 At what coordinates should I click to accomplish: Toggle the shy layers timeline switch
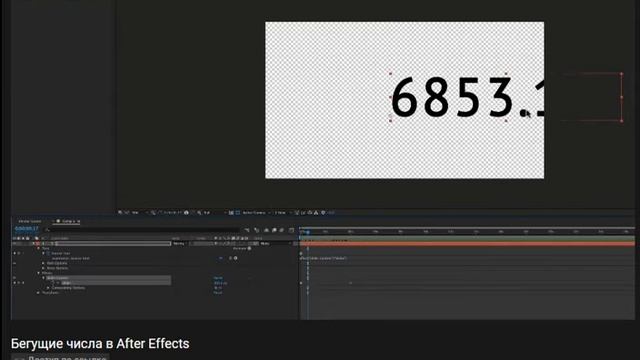[x=266, y=230]
